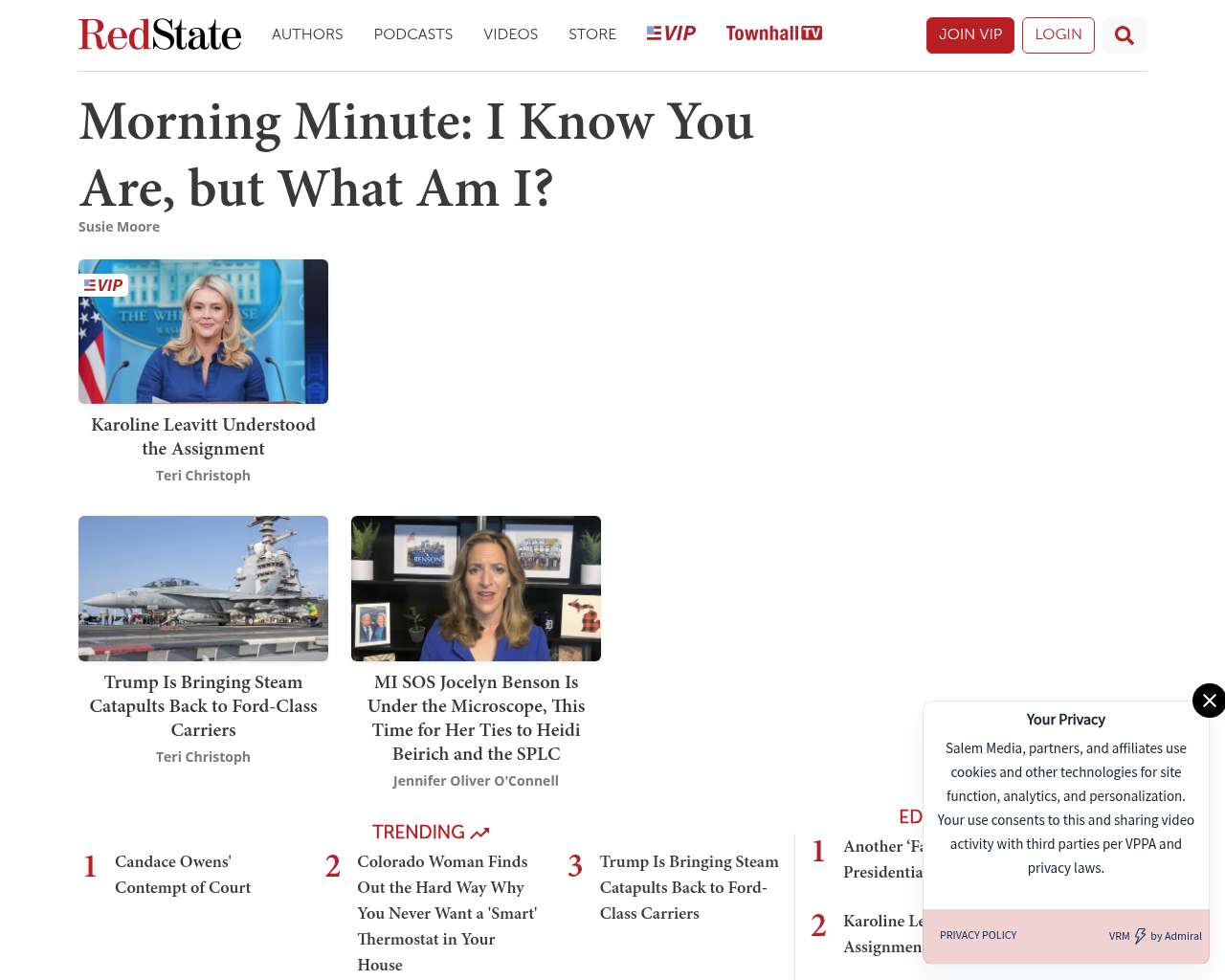
Task: Open trending story Candace Owens' Contempt of Court
Action: [183, 875]
